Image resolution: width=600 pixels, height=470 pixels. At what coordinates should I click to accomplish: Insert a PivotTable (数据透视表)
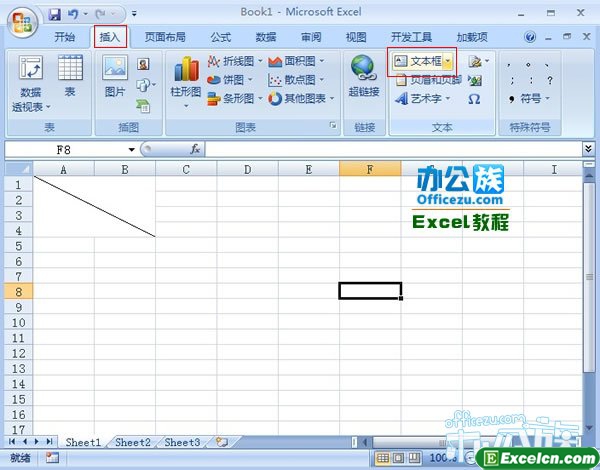pyautogui.click(x=31, y=83)
